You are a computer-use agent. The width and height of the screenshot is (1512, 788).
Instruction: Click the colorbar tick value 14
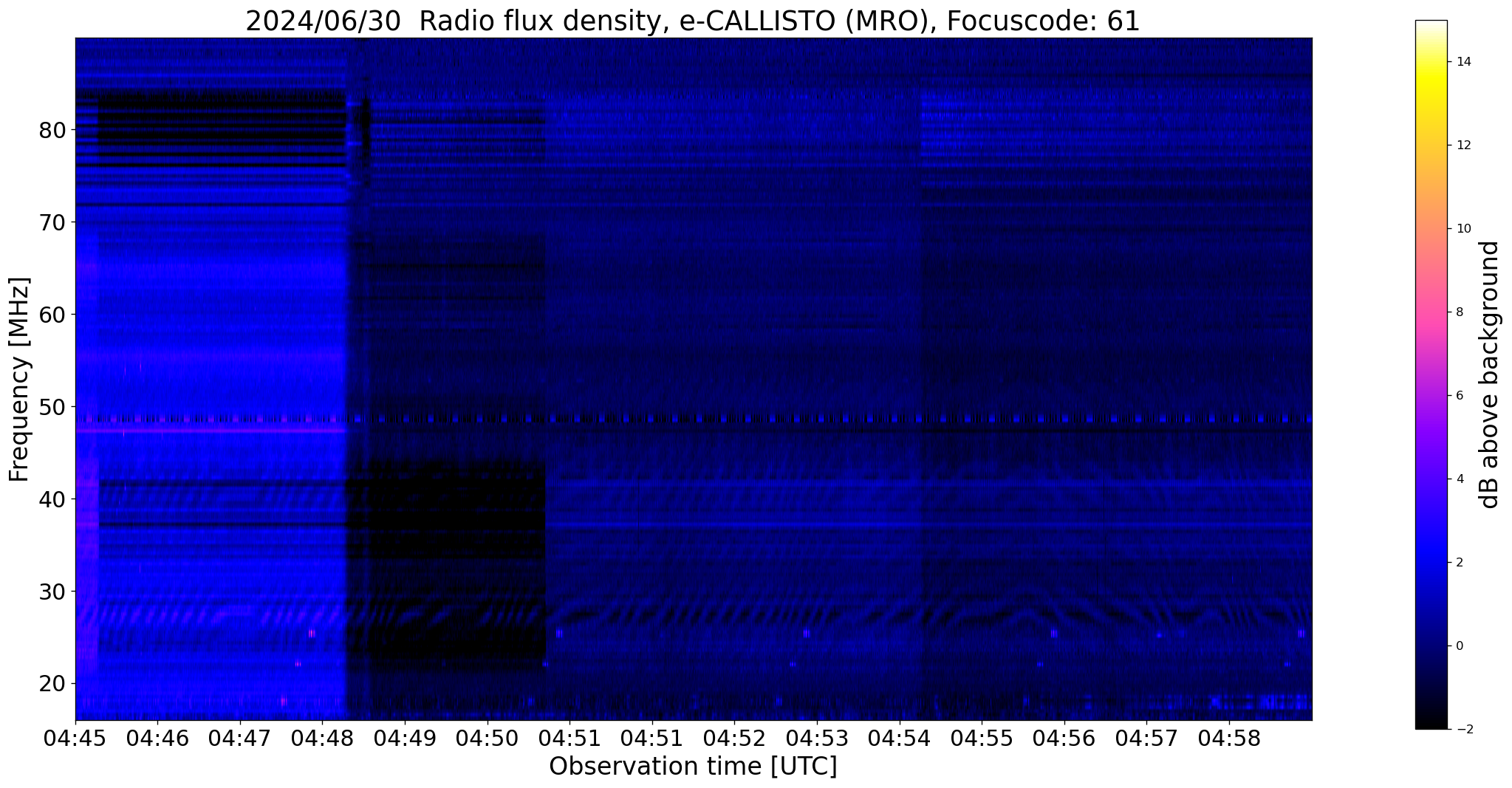(x=1463, y=62)
